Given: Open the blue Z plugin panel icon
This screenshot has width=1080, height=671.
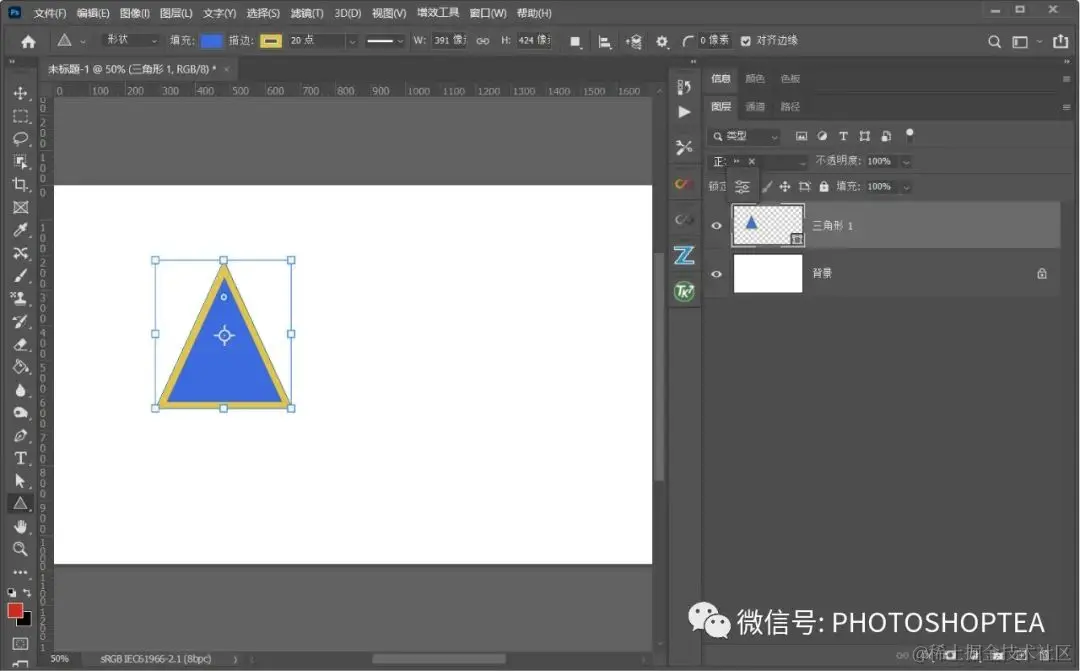Looking at the screenshot, I should click(684, 255).
